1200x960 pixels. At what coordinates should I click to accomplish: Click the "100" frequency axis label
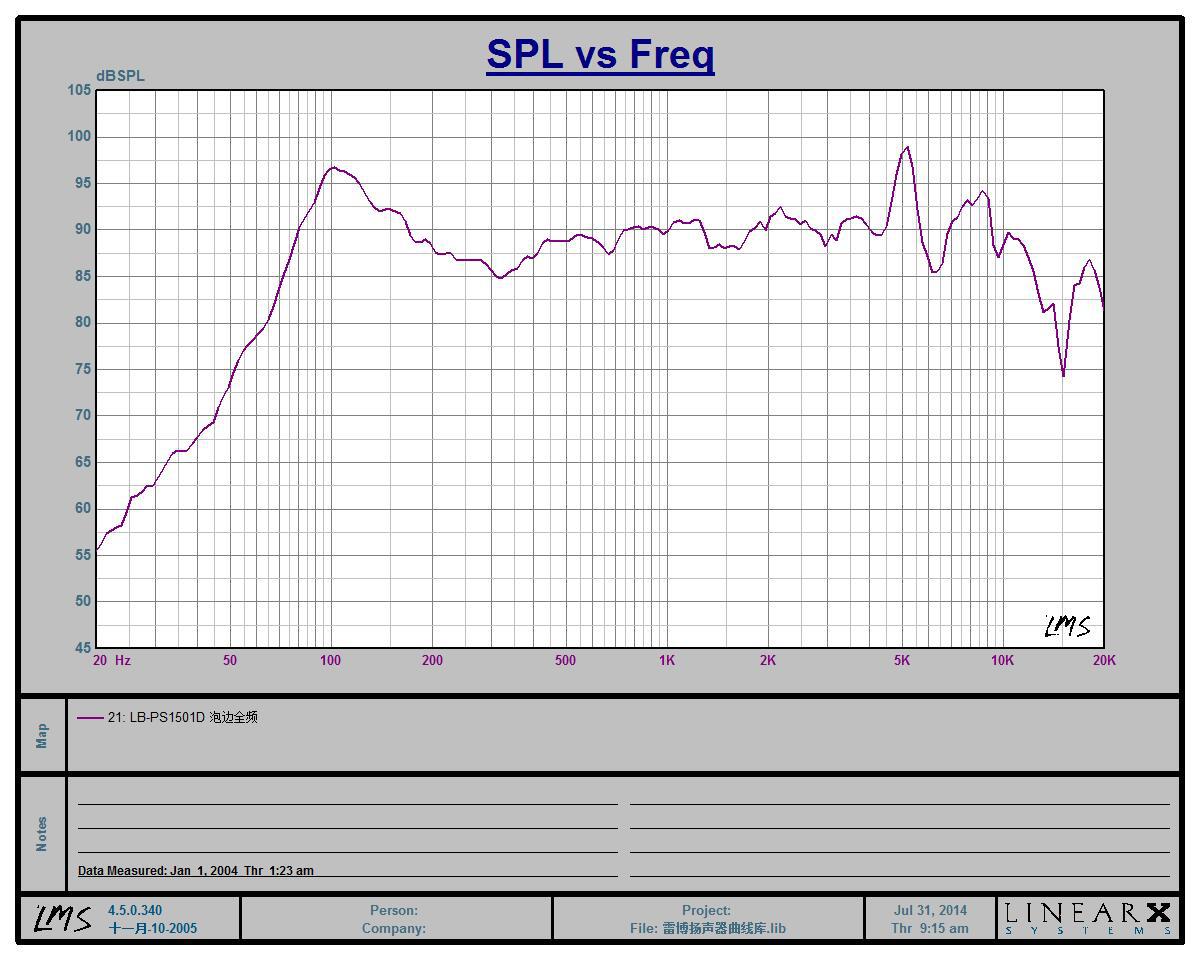tap(330, 660)
